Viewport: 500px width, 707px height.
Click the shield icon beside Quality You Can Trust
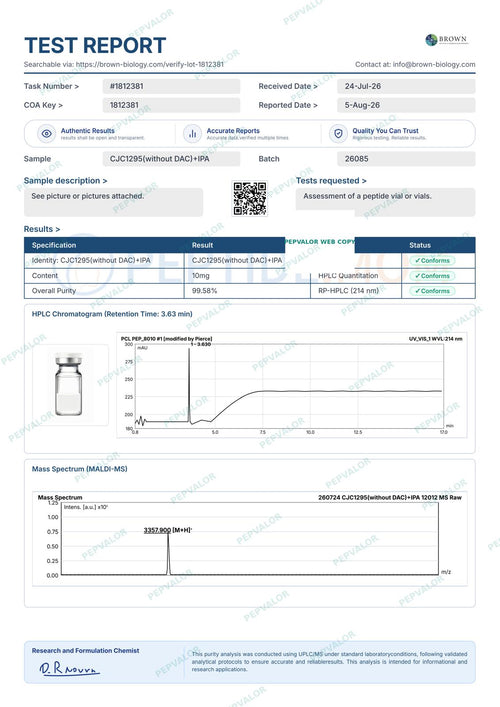(338, 134)
